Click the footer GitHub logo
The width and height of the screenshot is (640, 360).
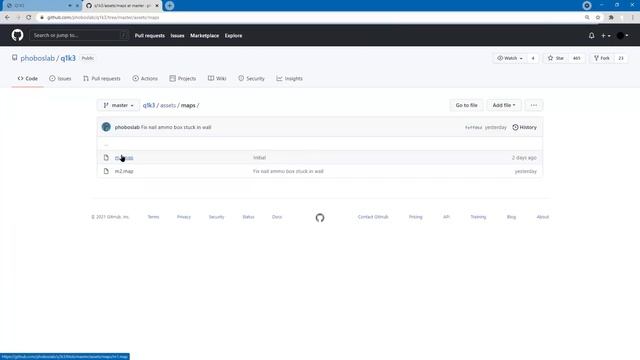coord(320,218)
